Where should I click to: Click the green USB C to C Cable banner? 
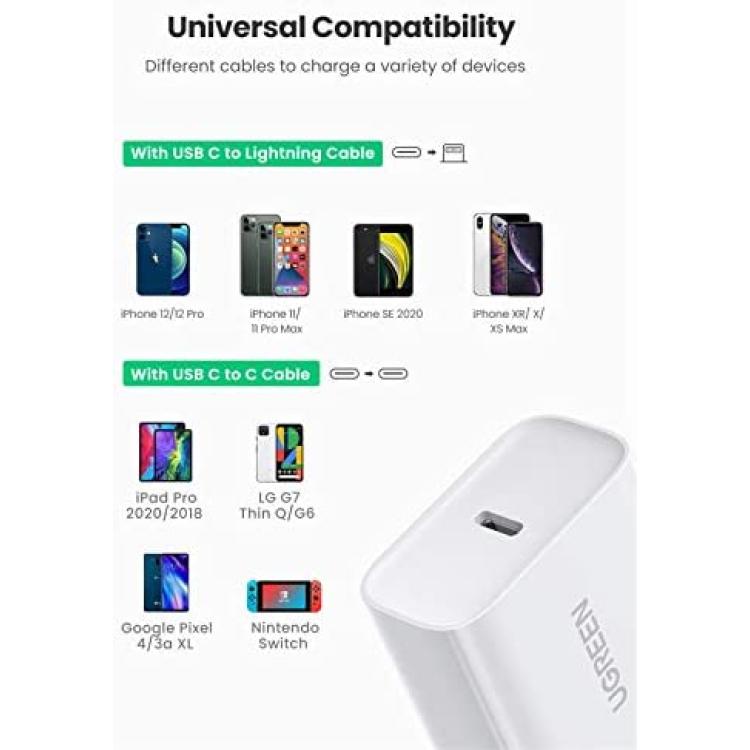[x=221, y=374]
